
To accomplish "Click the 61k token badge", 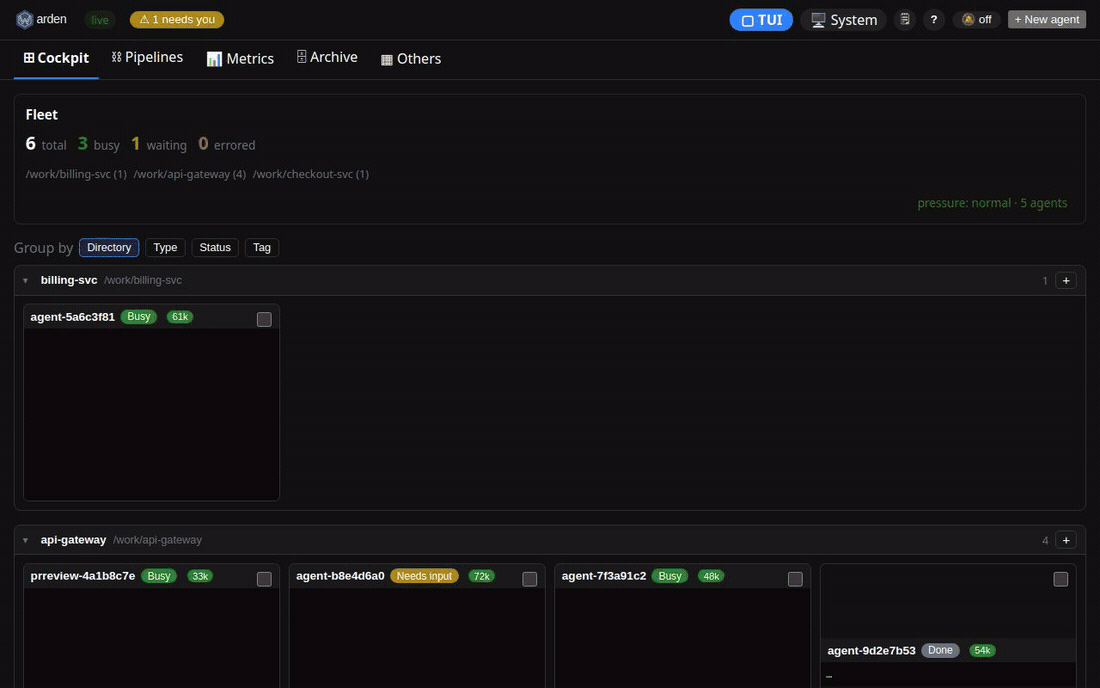I will click(180, 317).
